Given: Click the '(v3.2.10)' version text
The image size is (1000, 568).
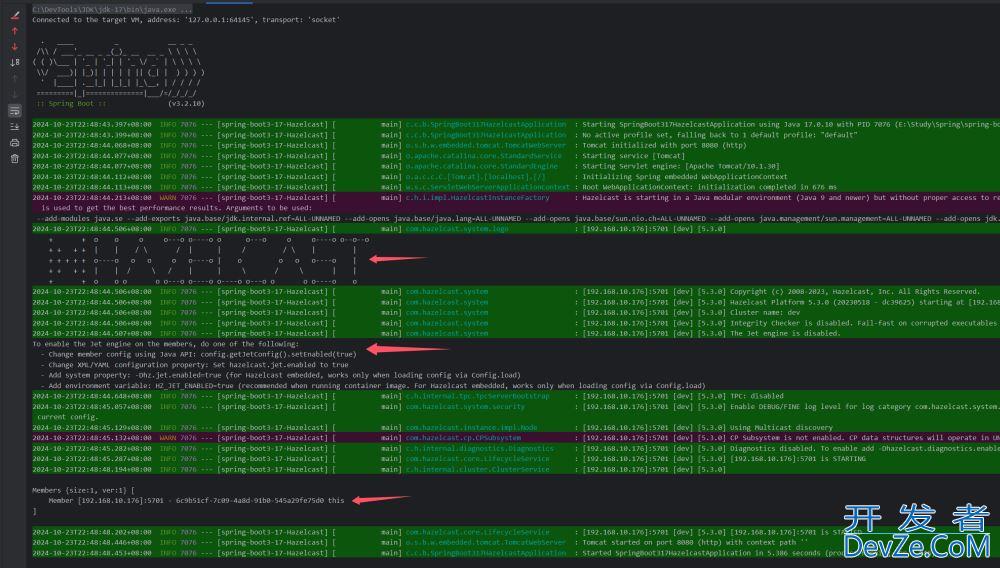Looking at the screenshot, I should click(186, 103).
